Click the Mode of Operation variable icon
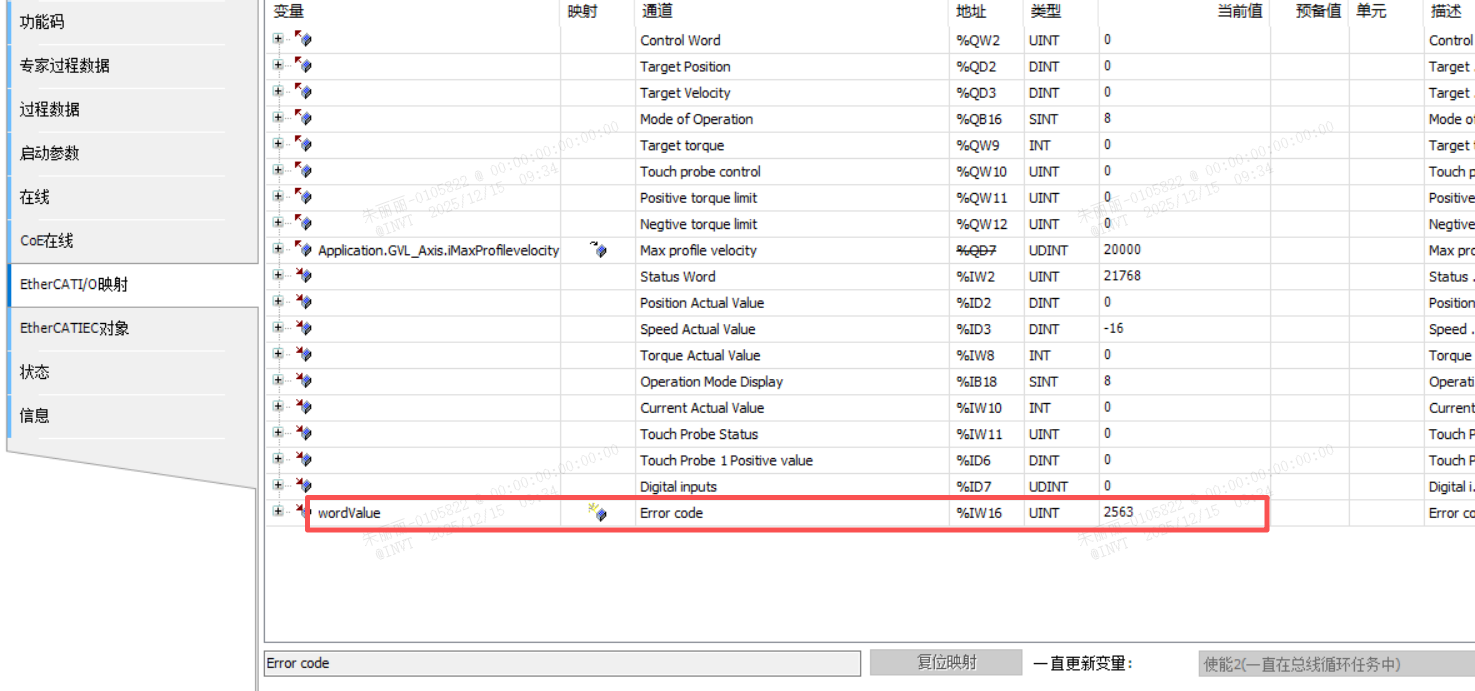This screenshot has height=691, width=1475. tap(303, 119)
